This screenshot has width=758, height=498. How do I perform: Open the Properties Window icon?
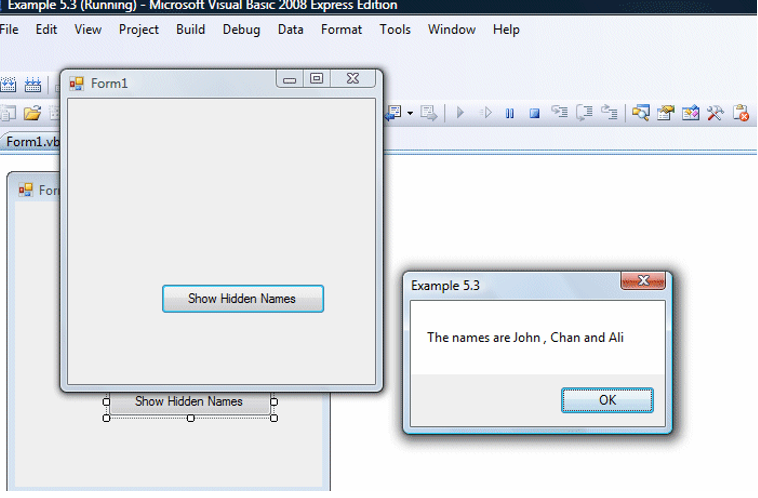666,113
